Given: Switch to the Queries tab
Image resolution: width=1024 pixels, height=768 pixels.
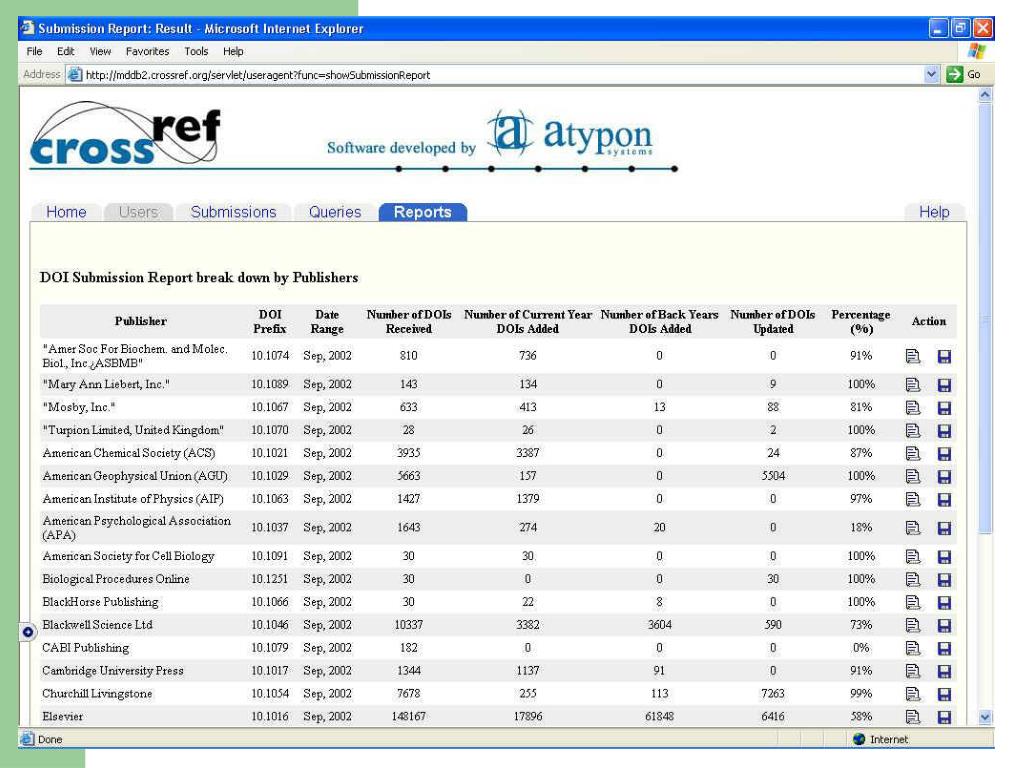Looking at the screenshot, I should pyautogui.click(x=335, y=212).
